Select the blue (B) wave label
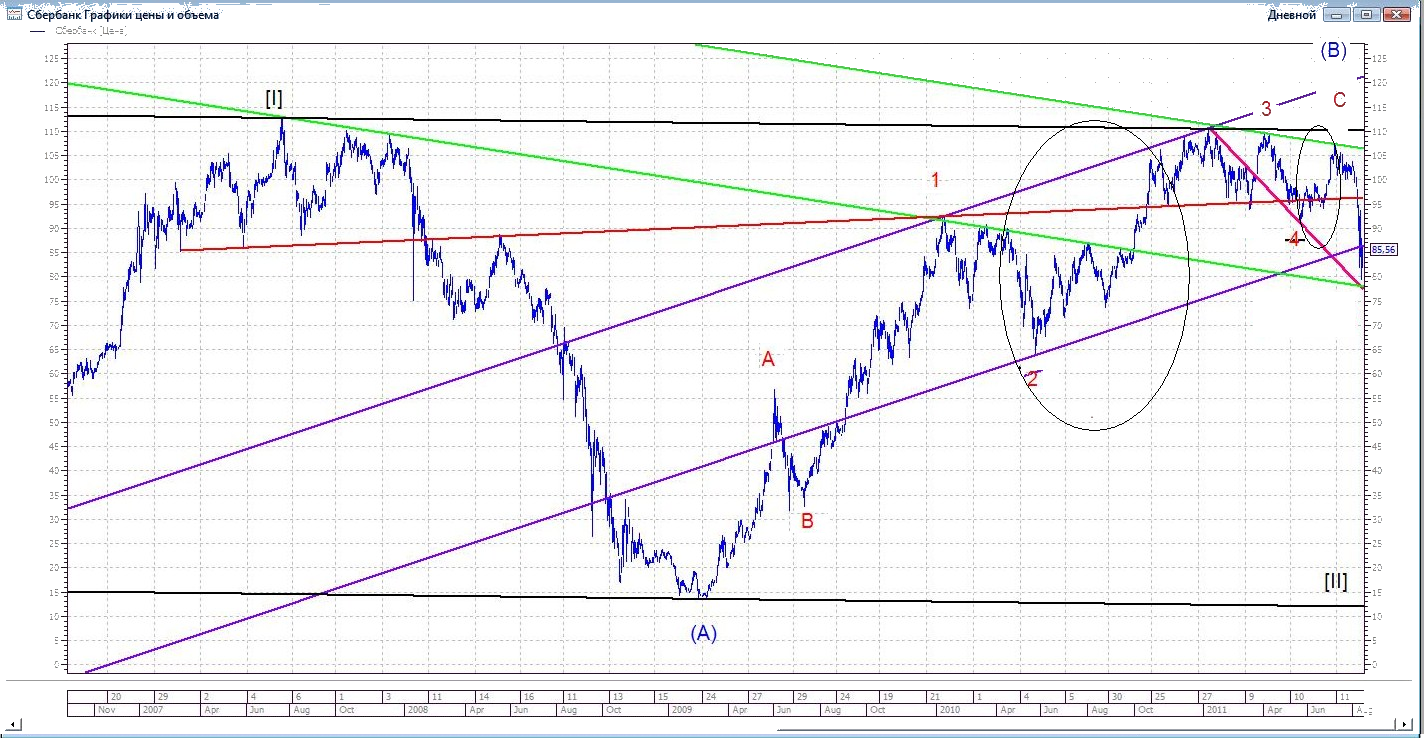 click(x=1333, y=50)
